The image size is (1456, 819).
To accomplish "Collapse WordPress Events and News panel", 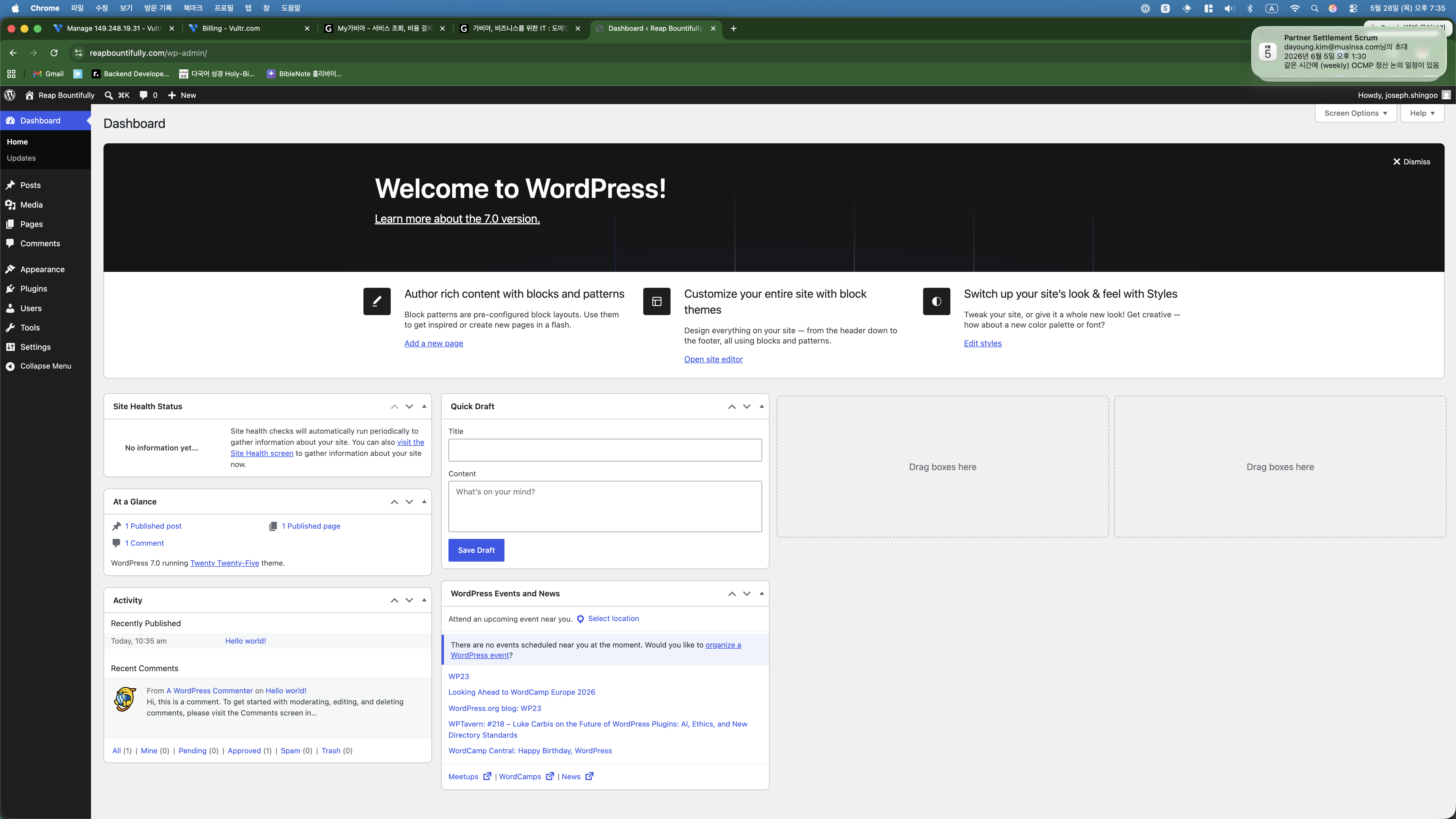I will [x=761, y=593].
